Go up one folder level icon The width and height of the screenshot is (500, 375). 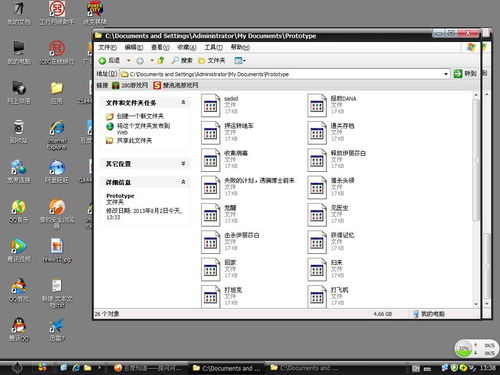point(161,60)
